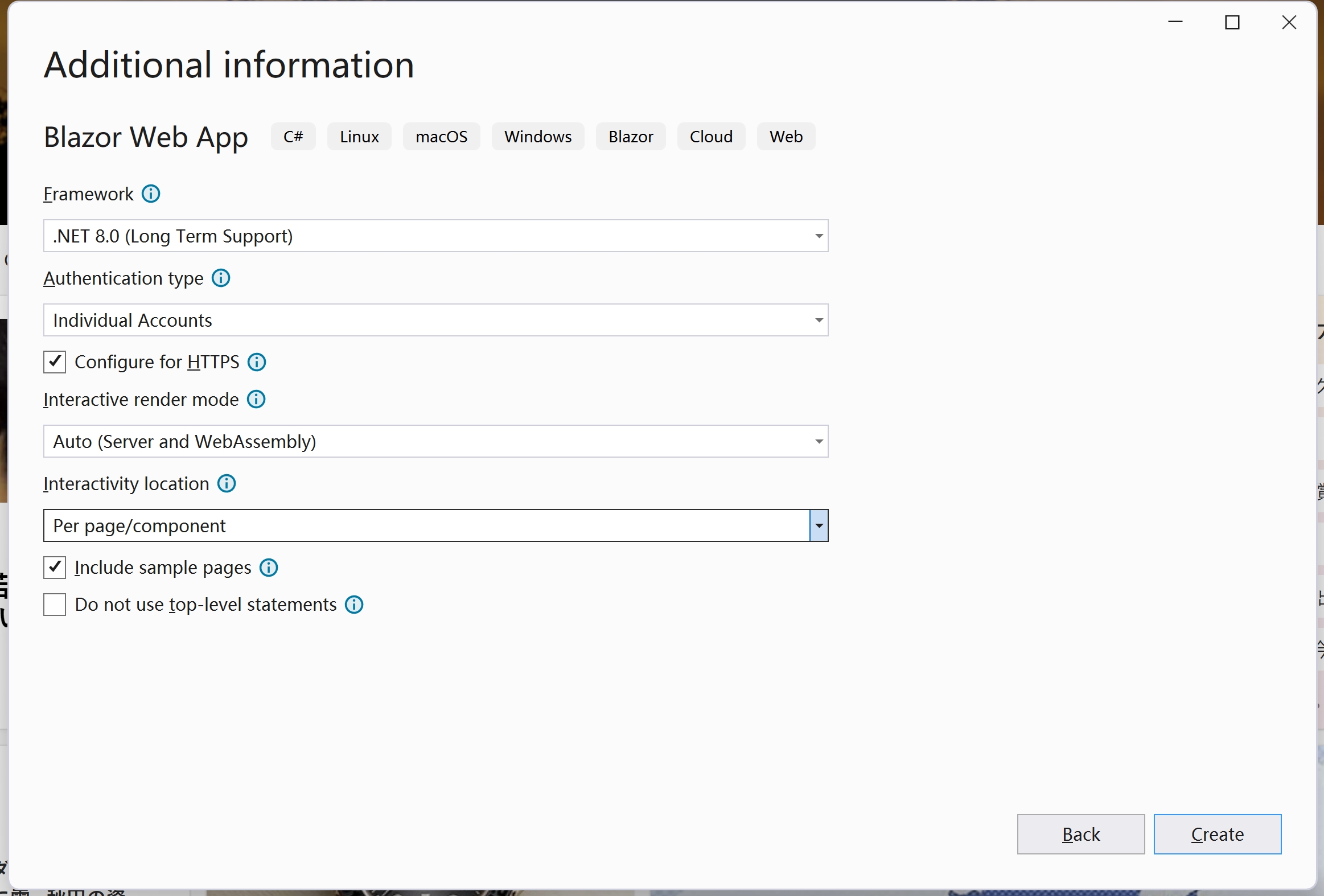The width and height of the screenshot is (1324, 896).
Task: Click the Interactive render mode label
Action: pyautogui.click(x=141, y=400)
